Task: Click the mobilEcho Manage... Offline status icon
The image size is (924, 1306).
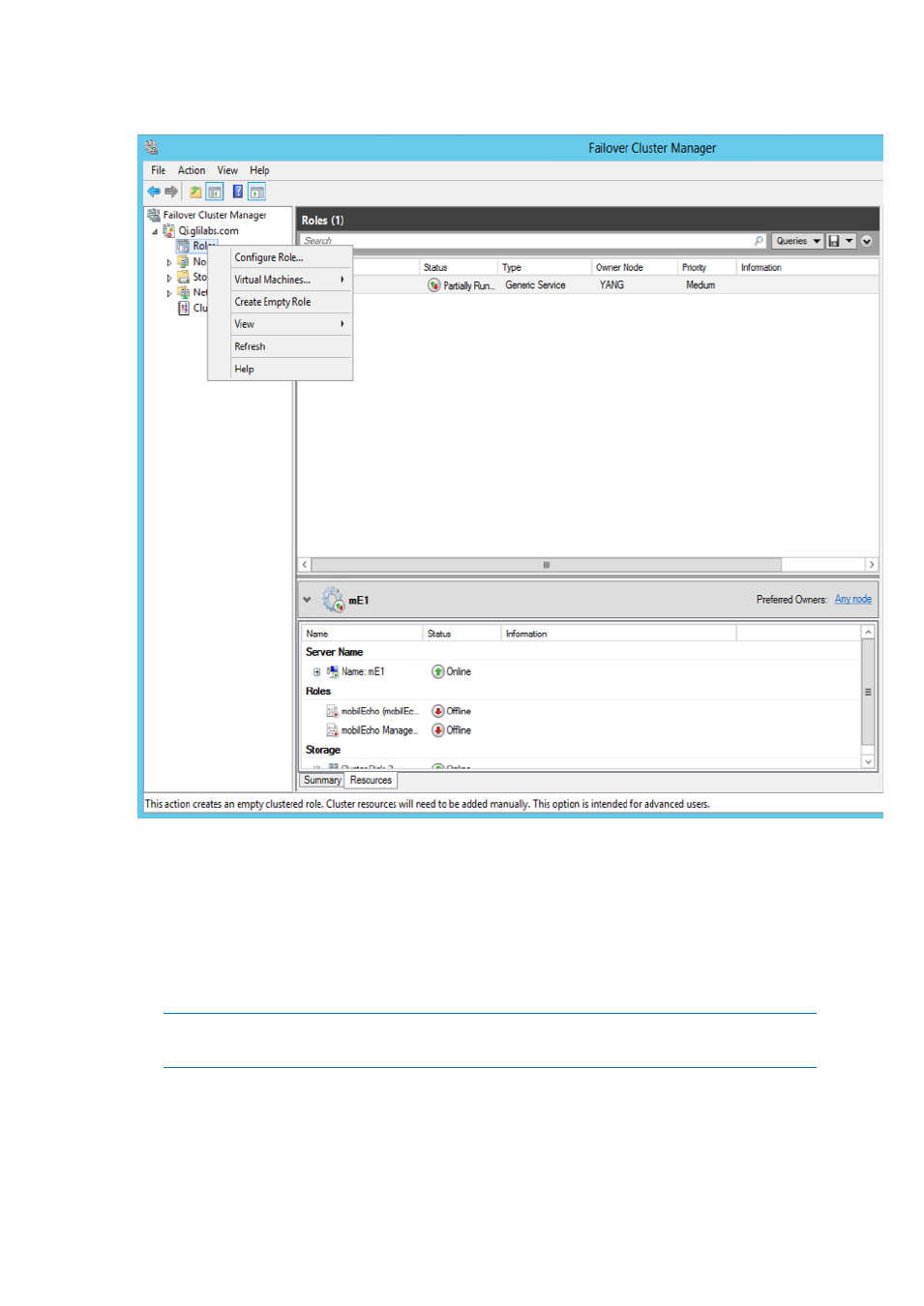Action: coord(438,730)
